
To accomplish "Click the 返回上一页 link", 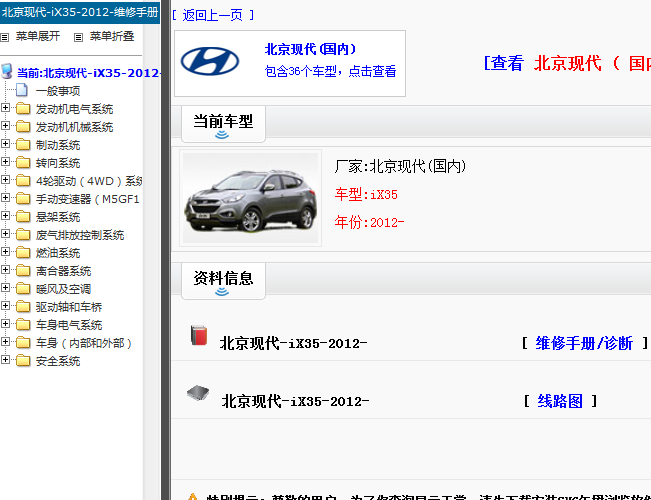I will point(213,15).
